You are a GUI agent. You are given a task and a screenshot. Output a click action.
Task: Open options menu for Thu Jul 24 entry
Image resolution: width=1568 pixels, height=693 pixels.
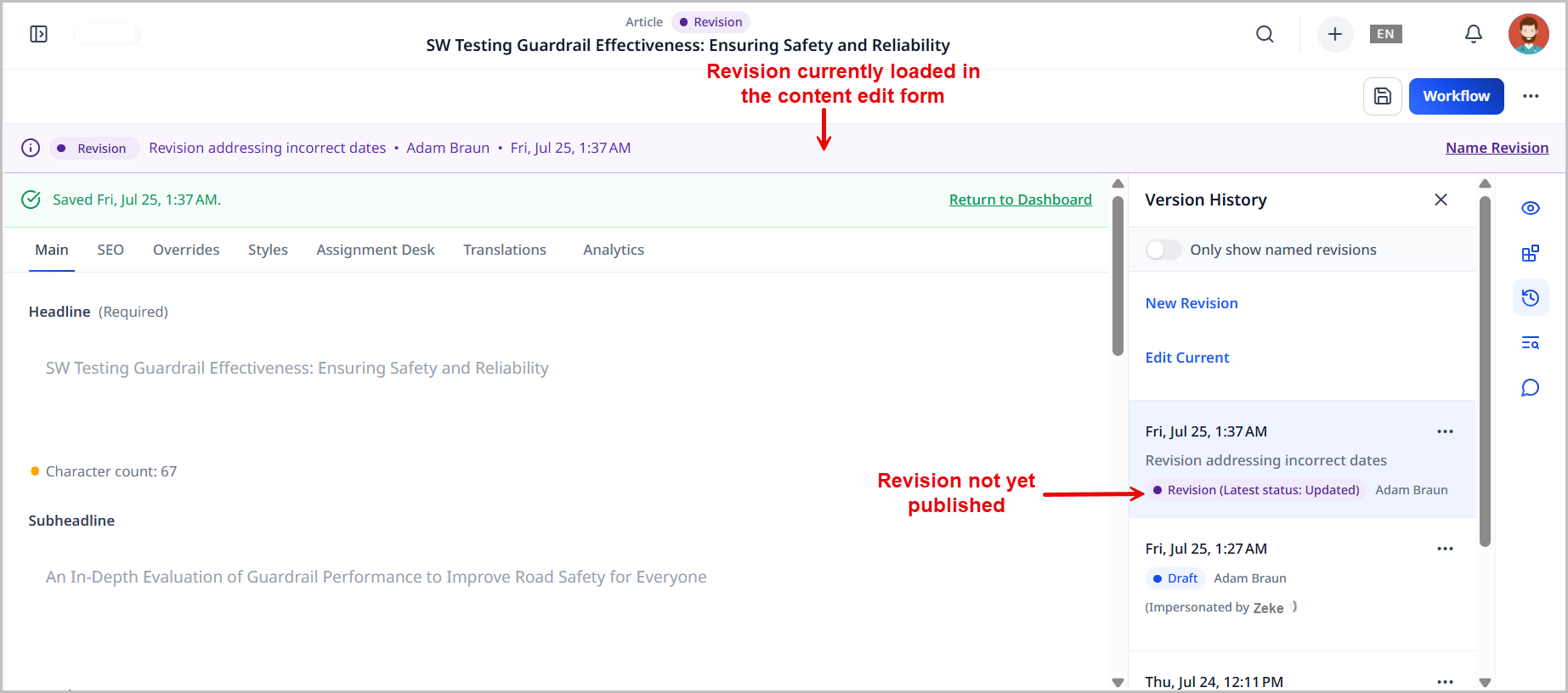[1445, 682]
